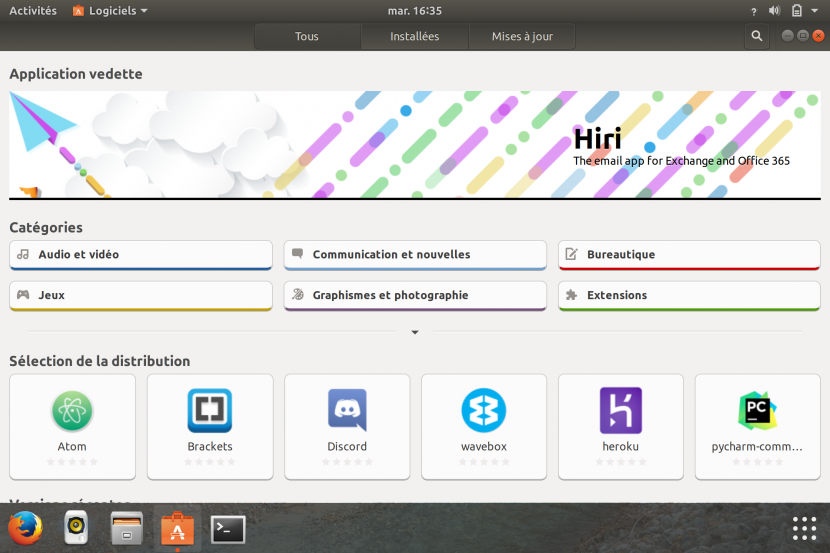
Task: Open the Bureautique category
Action: tap(689, 255)
